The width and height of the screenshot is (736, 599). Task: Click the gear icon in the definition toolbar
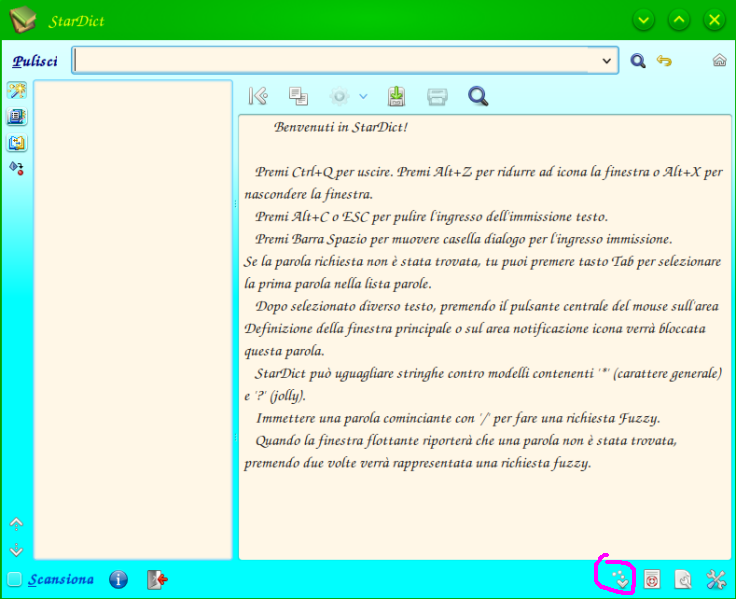[x=339, y=96]
